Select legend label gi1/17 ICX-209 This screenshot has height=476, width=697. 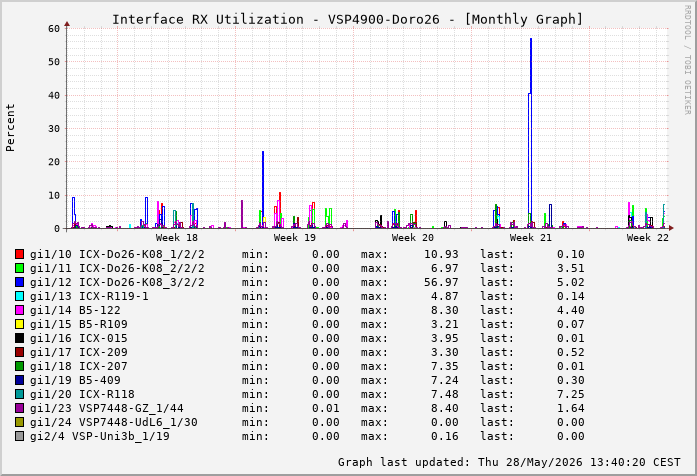point(79,352)
